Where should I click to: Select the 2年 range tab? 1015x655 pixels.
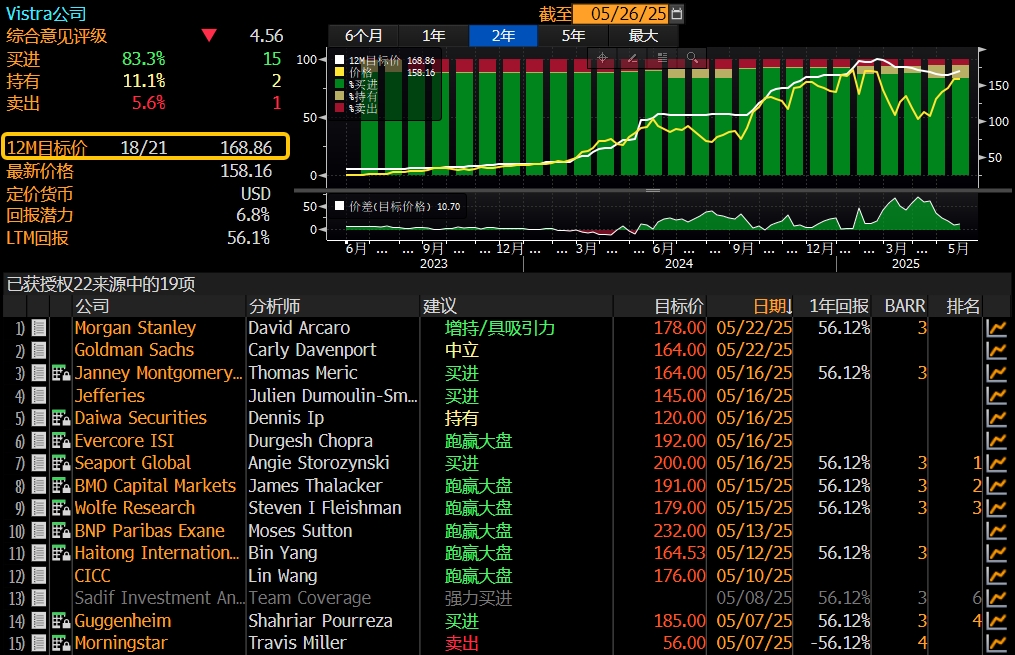(x=503, y=36)
